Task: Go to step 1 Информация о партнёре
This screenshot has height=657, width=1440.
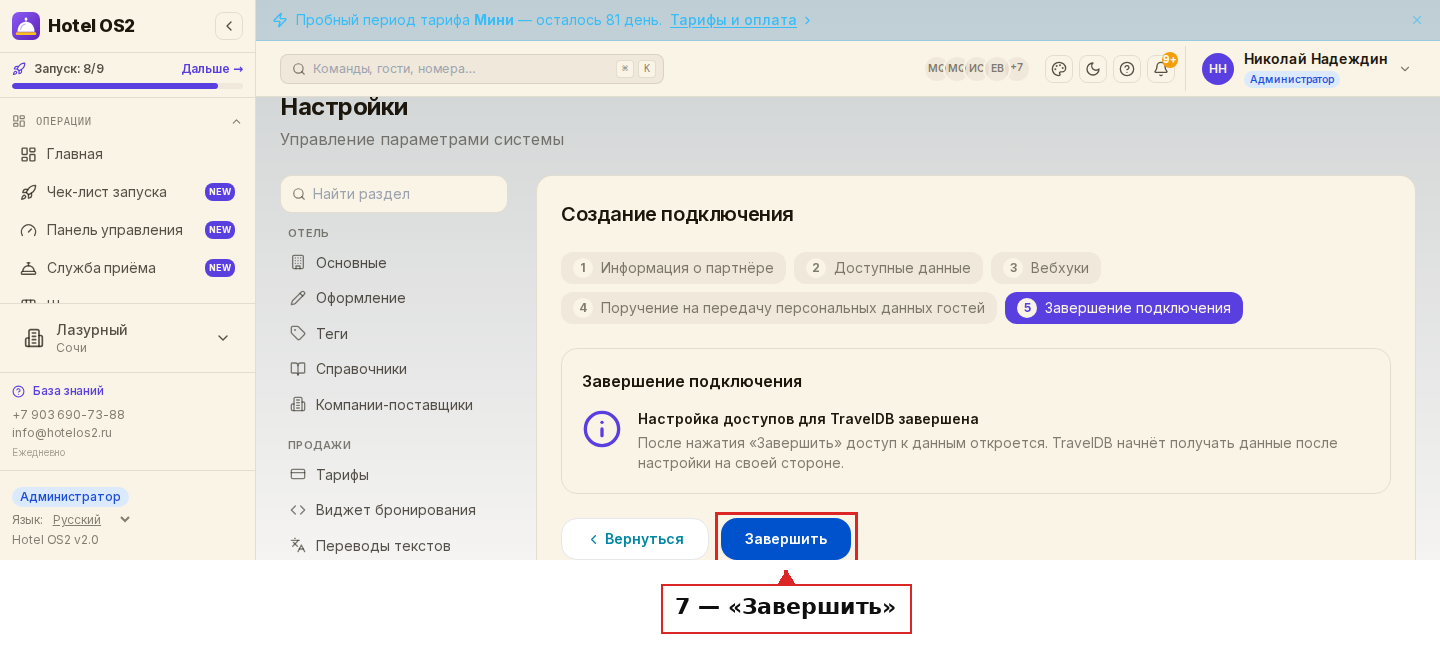Action: [x=673, y=268]
